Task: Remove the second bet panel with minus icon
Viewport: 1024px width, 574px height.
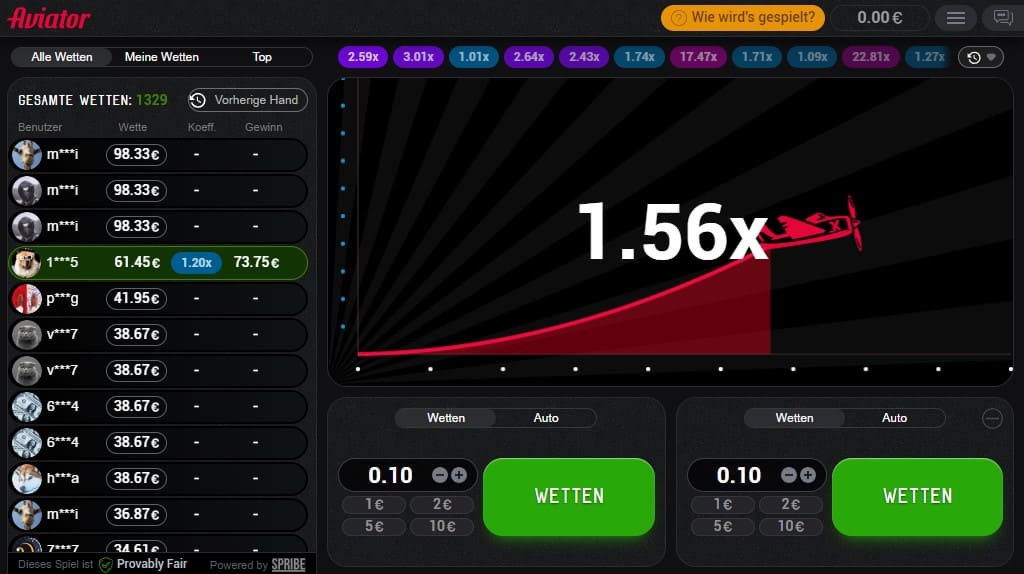Action: click(x=992, y=419)
